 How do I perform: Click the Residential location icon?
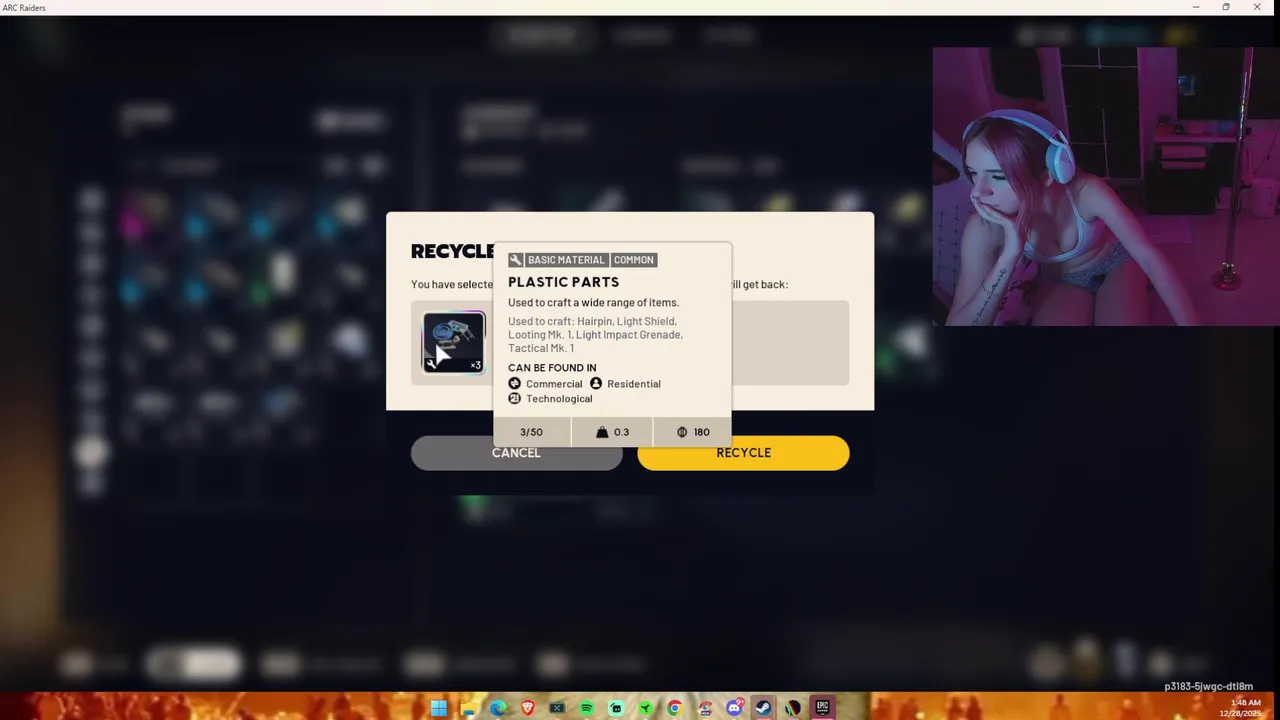point(596,383)
